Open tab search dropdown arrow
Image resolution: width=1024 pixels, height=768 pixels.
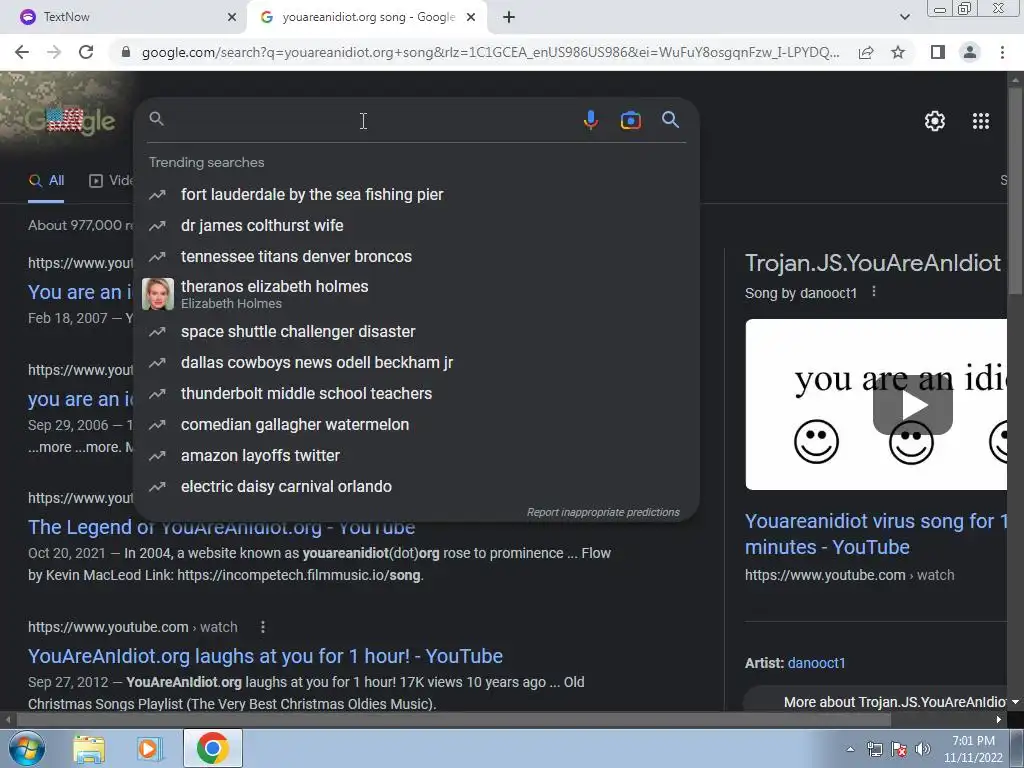[x=904, y=17]
